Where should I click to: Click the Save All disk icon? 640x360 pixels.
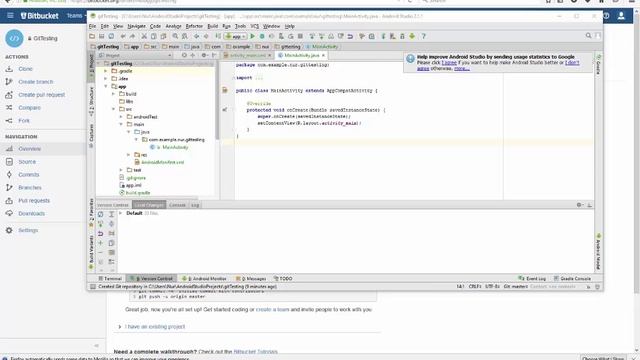pyautogui.click(x=102, y=36)
